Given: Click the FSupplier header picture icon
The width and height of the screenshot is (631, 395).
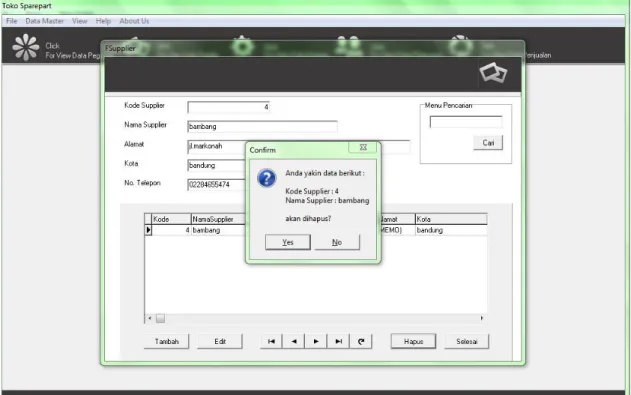Looking at the screenshot, I should coord(493,73).
